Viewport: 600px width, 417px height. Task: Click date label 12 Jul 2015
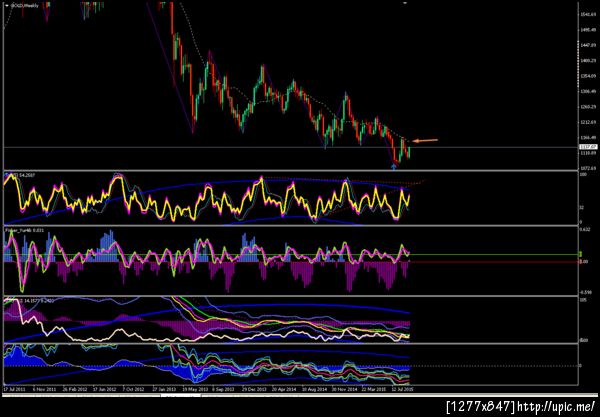tap(402, 389)
